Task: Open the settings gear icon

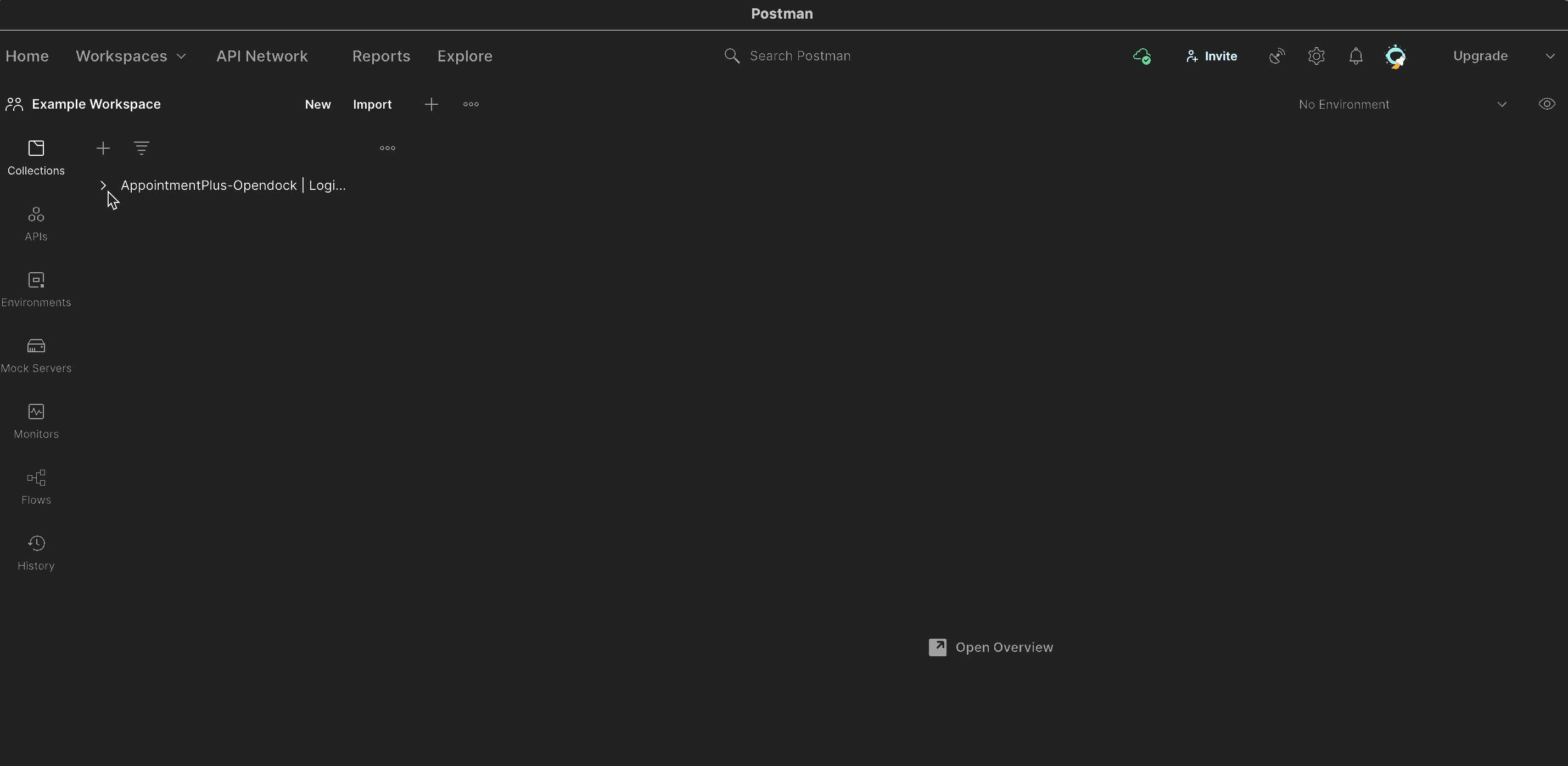Action: pyautogui.click(x=1316, y=56)
